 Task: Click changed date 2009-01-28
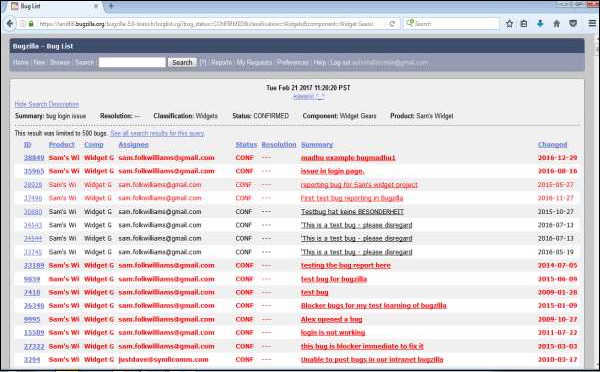(x=557, y=292)
